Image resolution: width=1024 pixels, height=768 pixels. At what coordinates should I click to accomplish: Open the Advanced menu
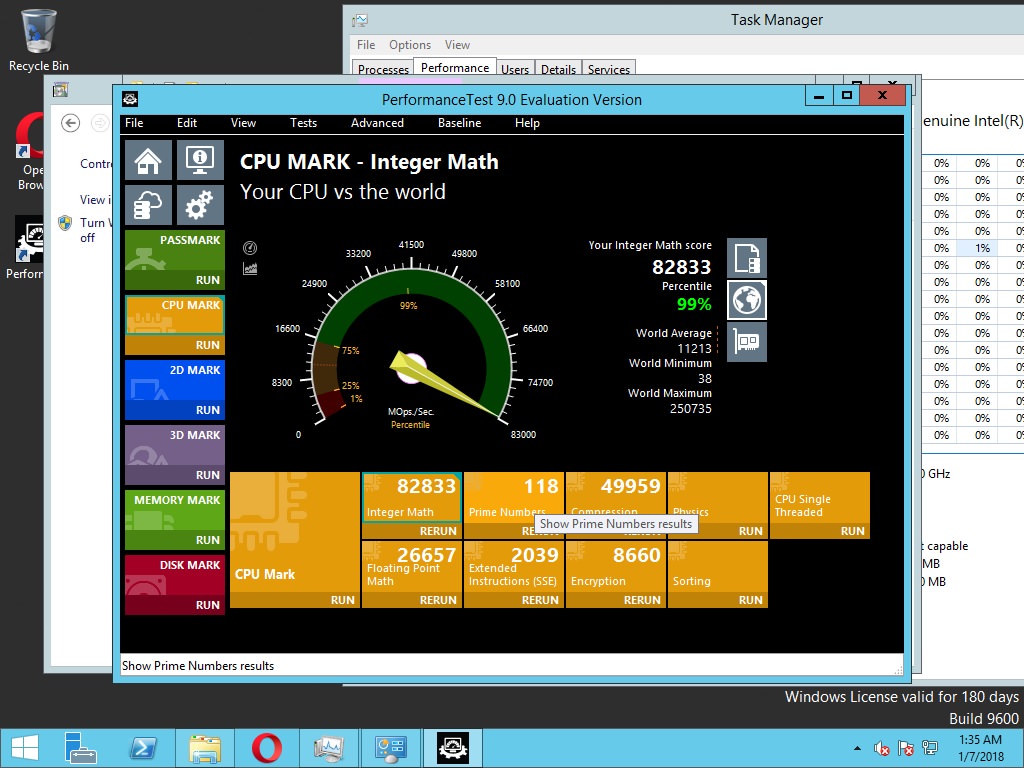pyautogui.click(x=377, y=123)
